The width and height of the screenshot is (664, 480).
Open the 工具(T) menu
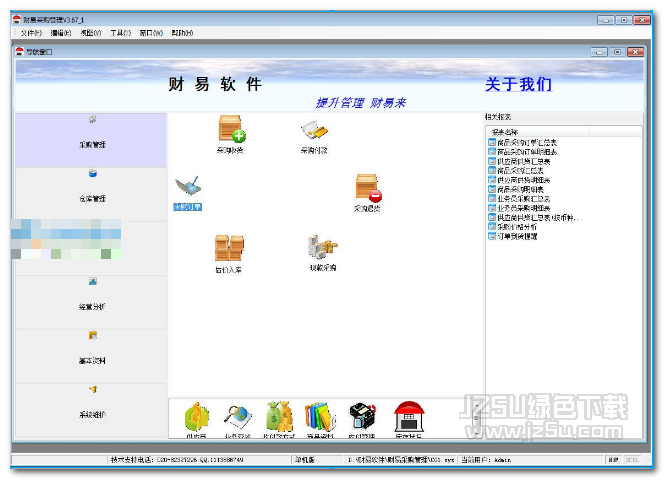pyautogui.click(x=120, y=33)
